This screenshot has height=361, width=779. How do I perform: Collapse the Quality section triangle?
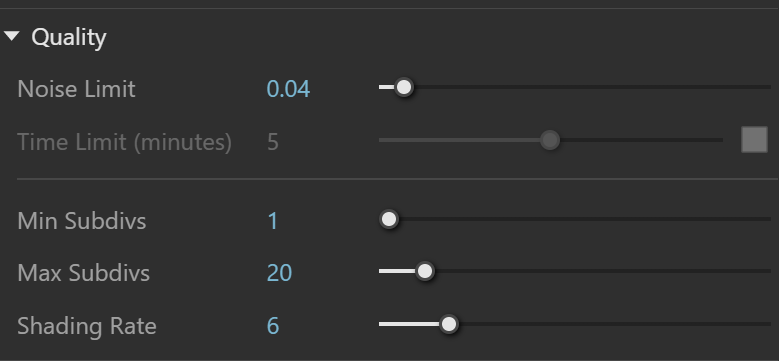coord(11,36)
